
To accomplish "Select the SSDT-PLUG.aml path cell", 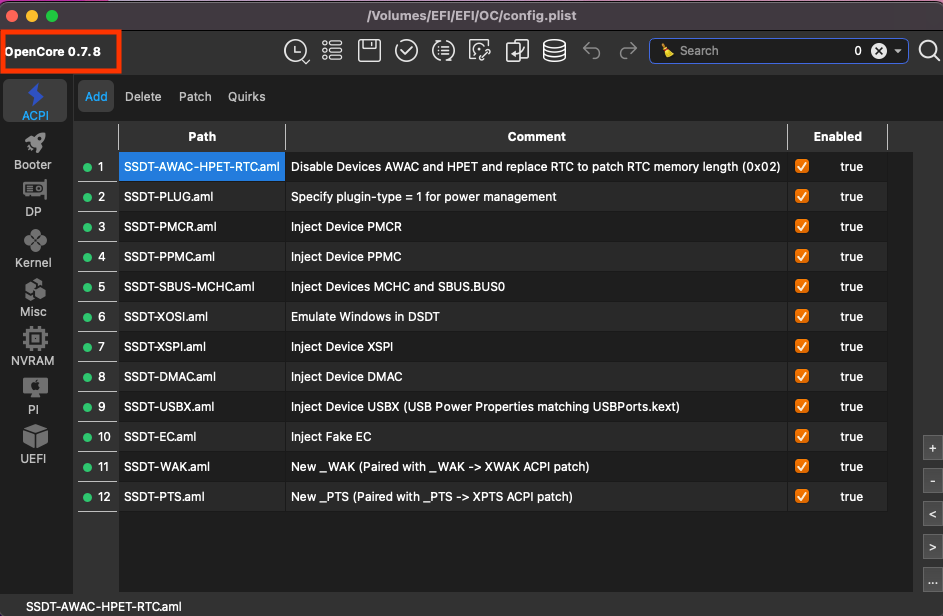I will [202, 197].
